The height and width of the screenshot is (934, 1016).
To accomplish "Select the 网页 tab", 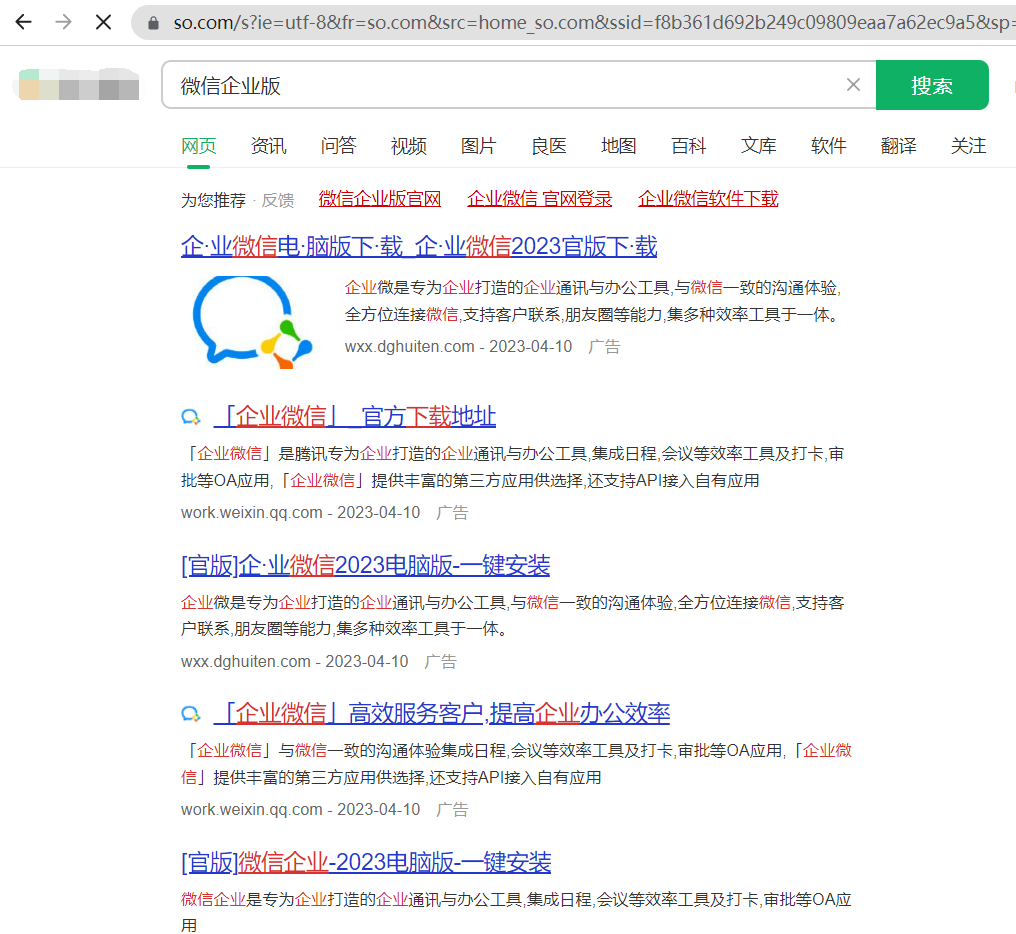I will point(198,146).
